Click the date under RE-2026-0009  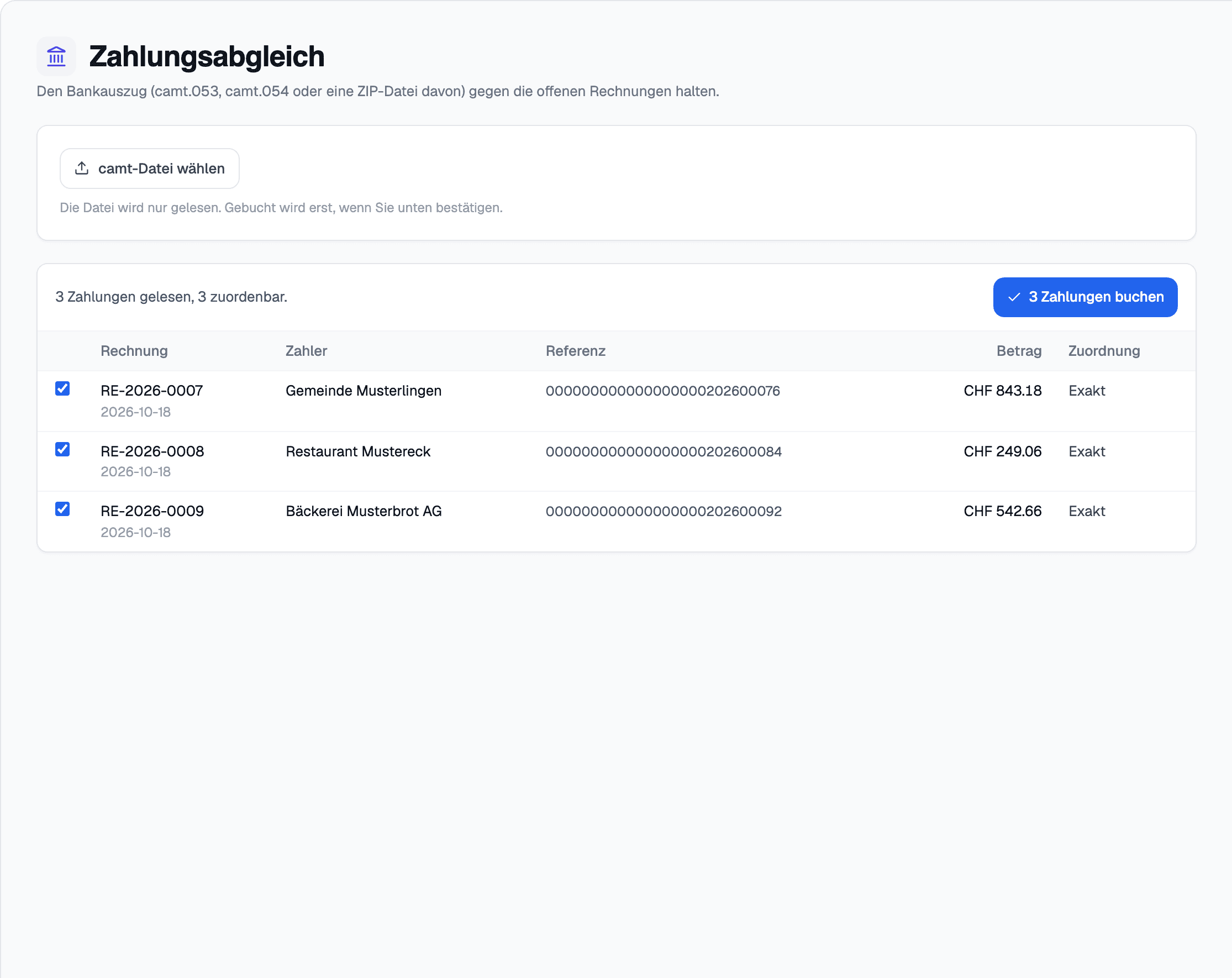135,532
